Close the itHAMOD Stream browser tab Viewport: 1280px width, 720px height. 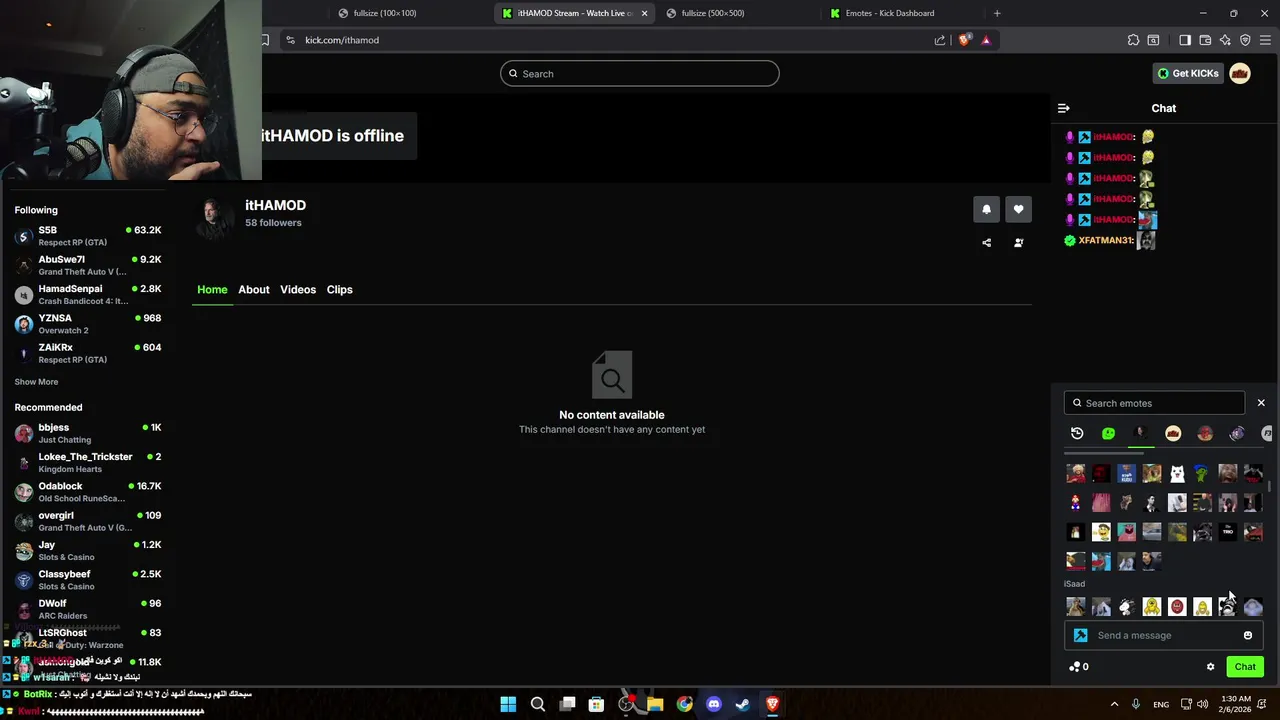coord(644,13)
